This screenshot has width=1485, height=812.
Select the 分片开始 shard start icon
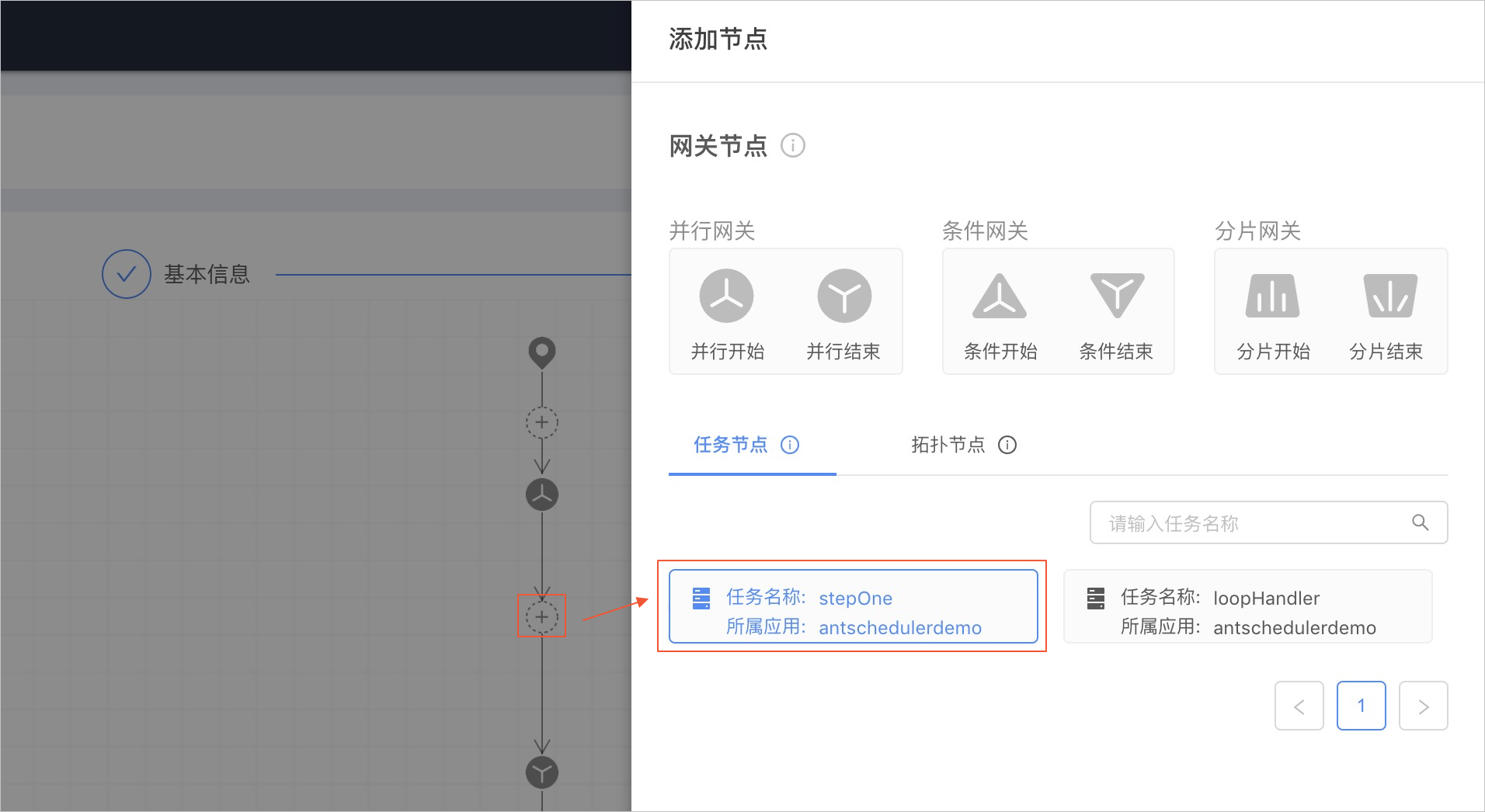click(x=1272, y=296)
